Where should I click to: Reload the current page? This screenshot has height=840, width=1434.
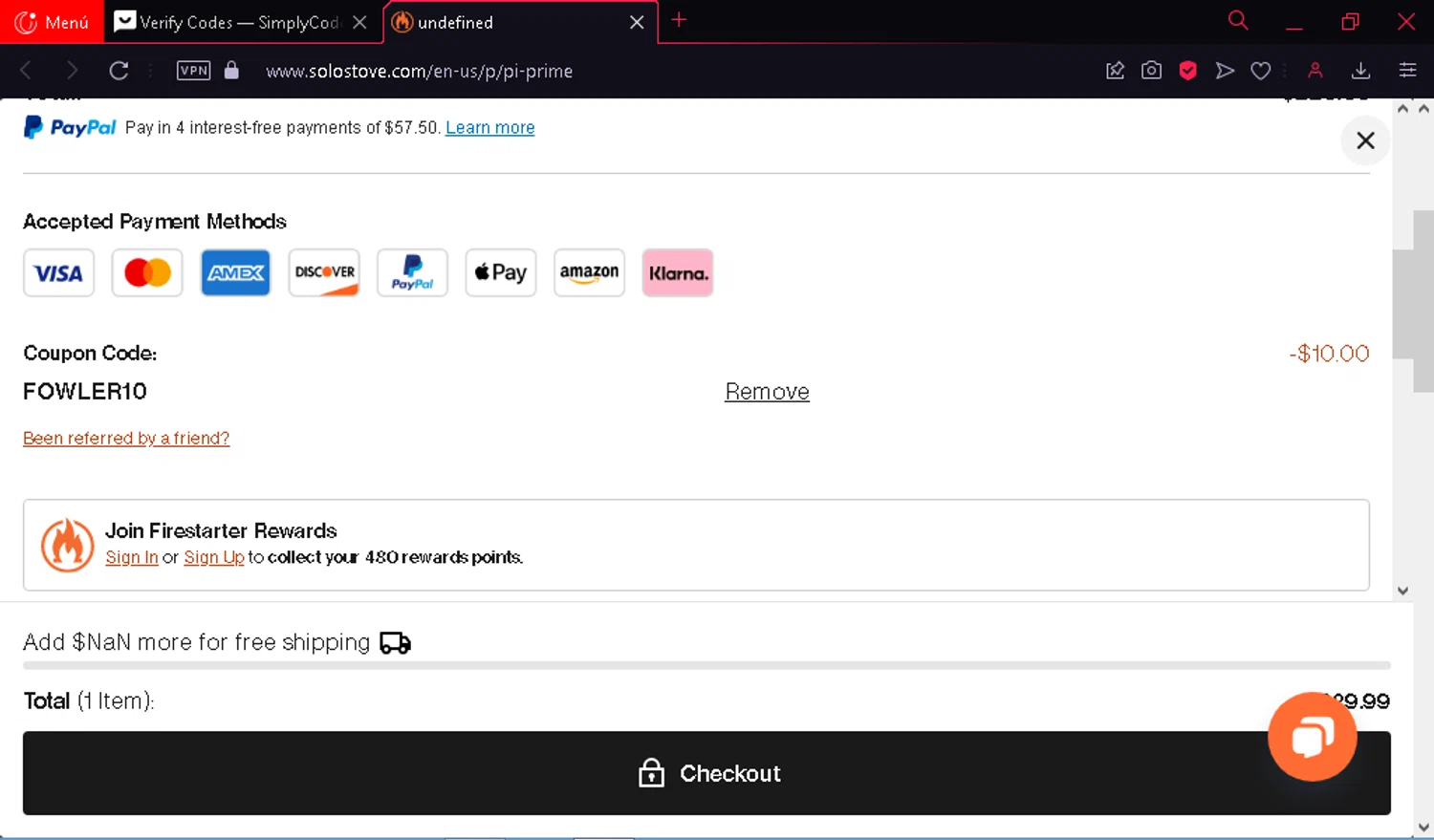[x=119, y=71]
